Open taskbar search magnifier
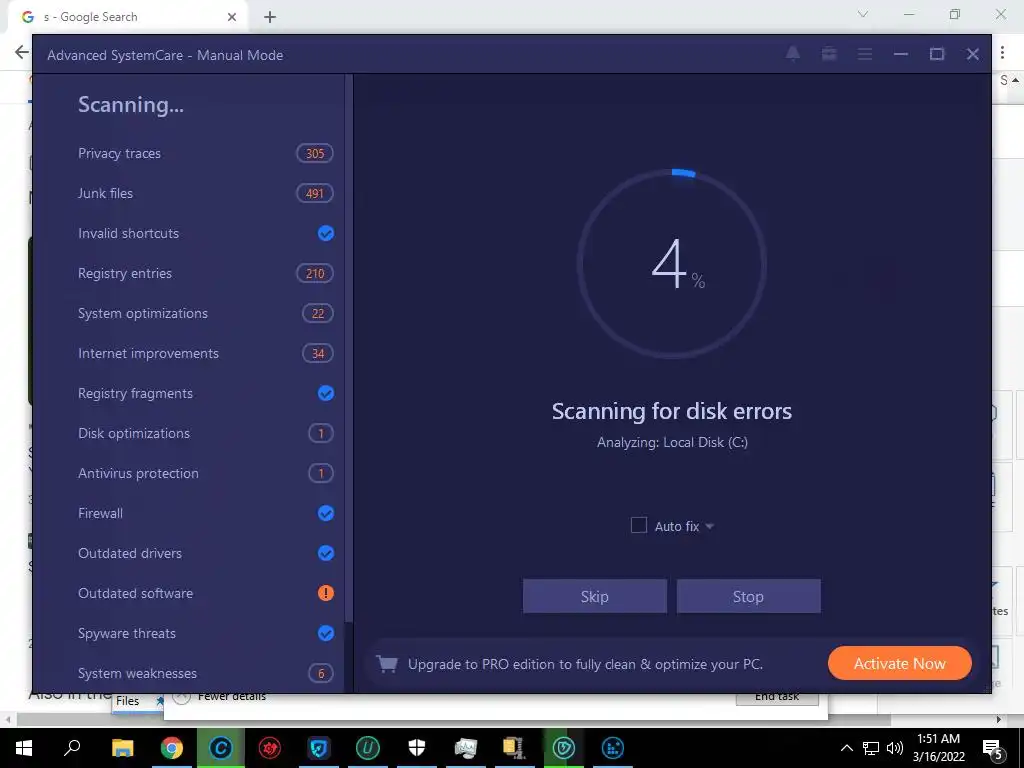 [72, 748]
